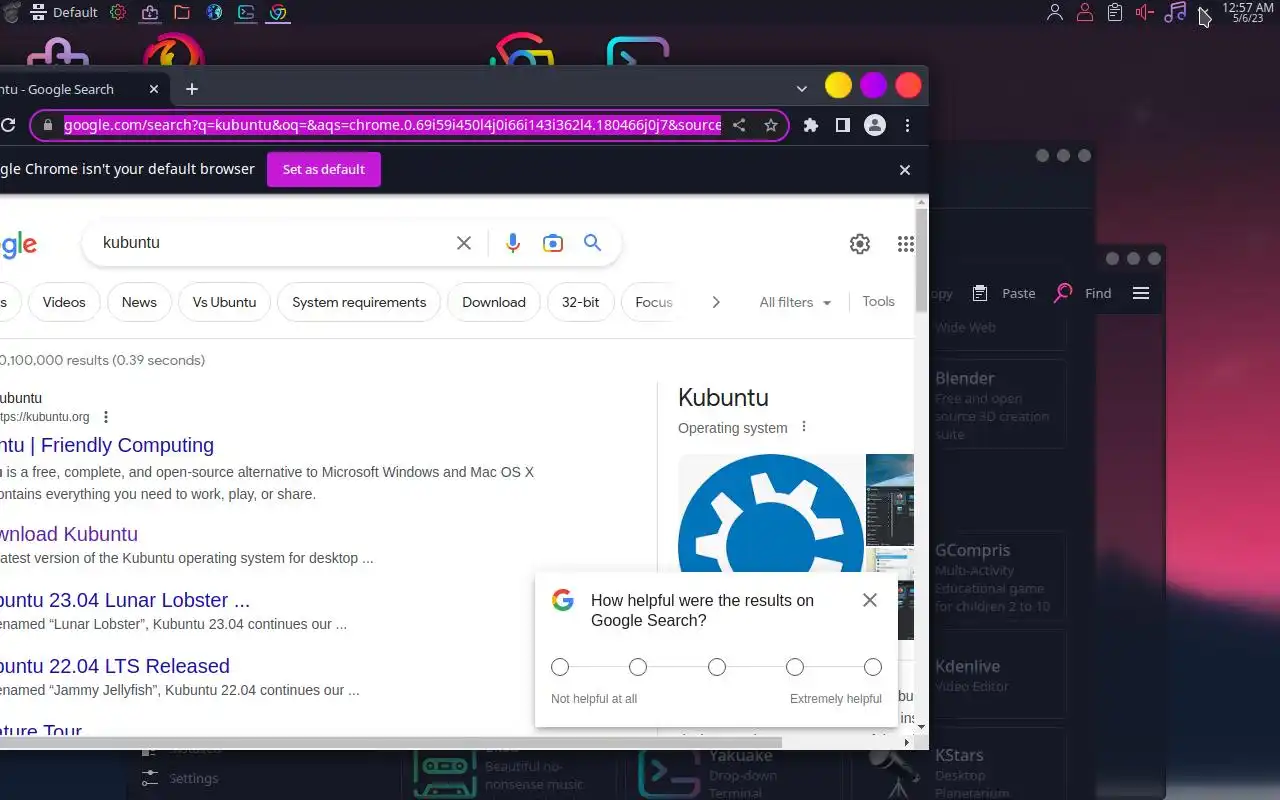Bookmark this page with star icon
Viewport: 1280px width, 800px height.
click(771, 125)
